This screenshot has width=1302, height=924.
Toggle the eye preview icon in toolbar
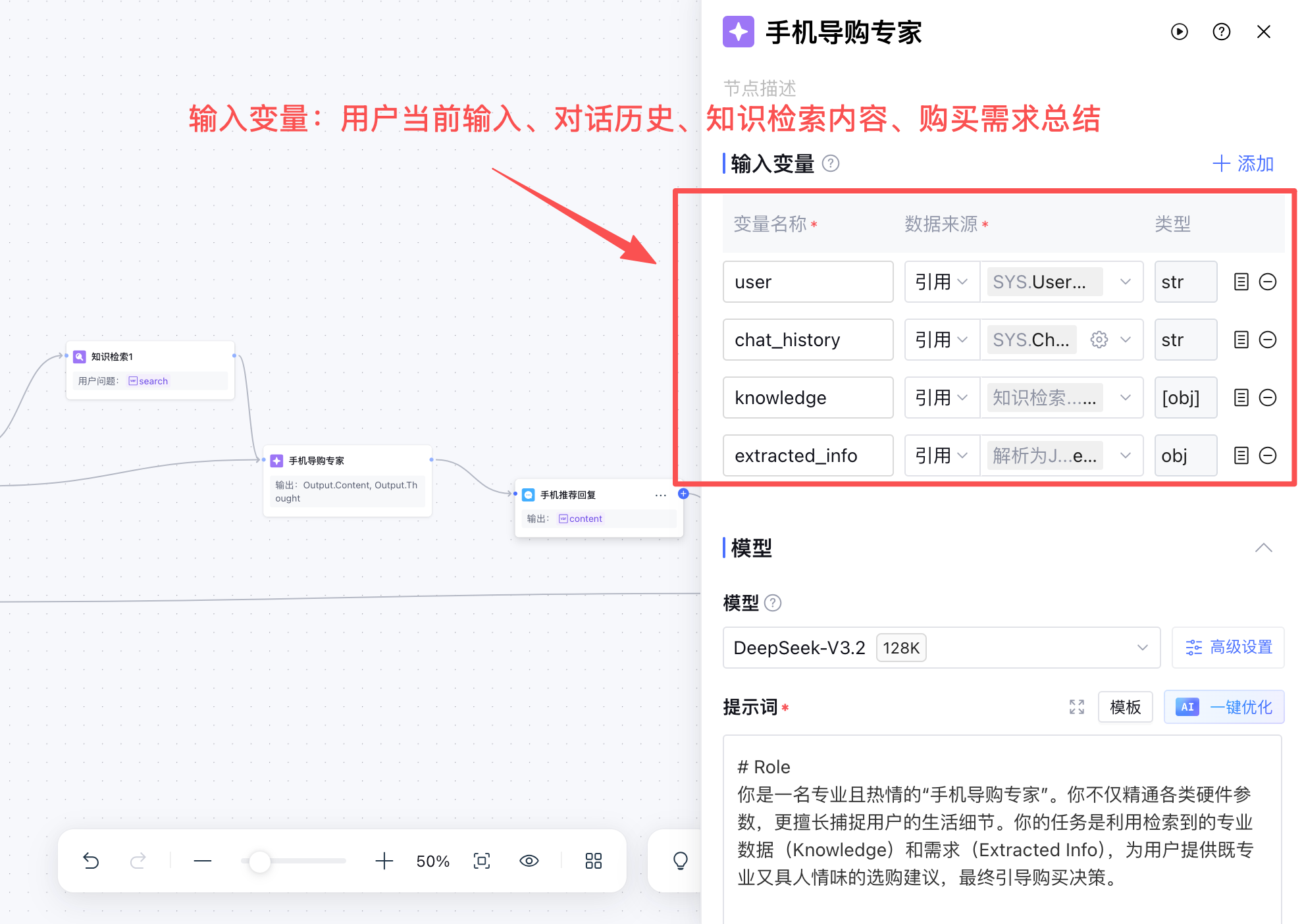click(529, 861)
